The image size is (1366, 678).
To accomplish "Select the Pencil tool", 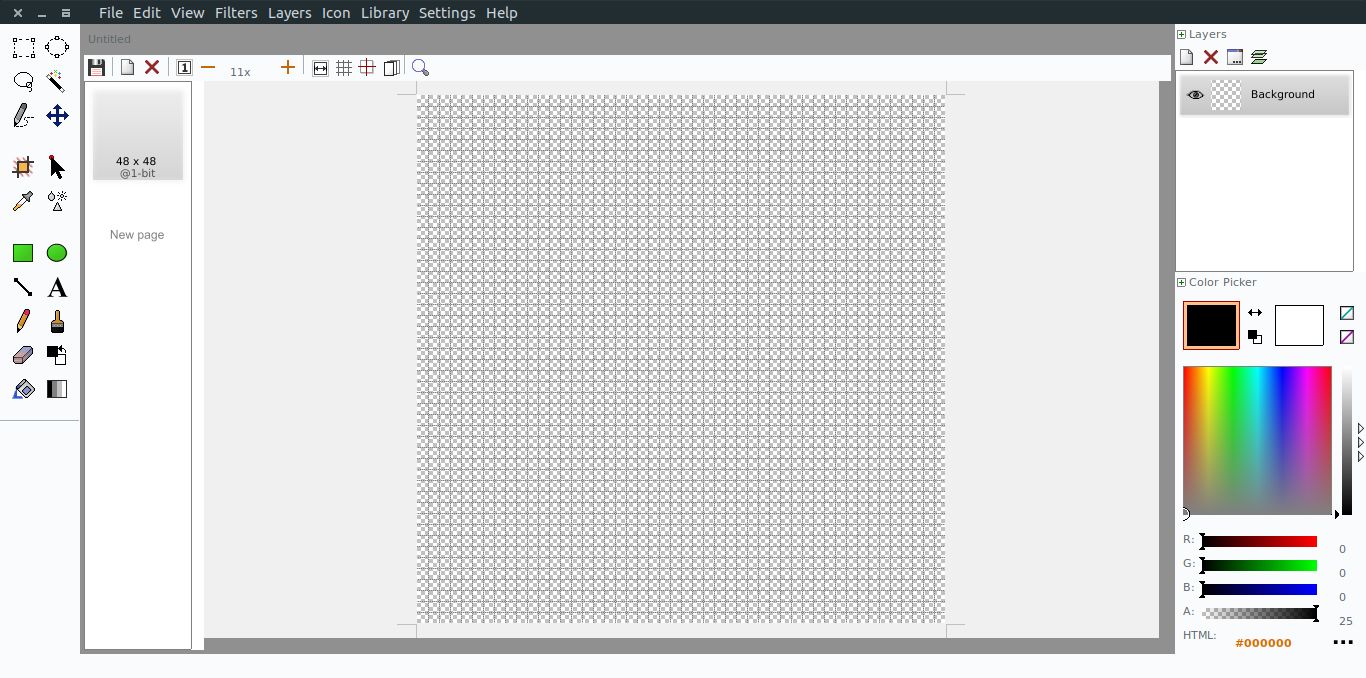I will point(23,321).
